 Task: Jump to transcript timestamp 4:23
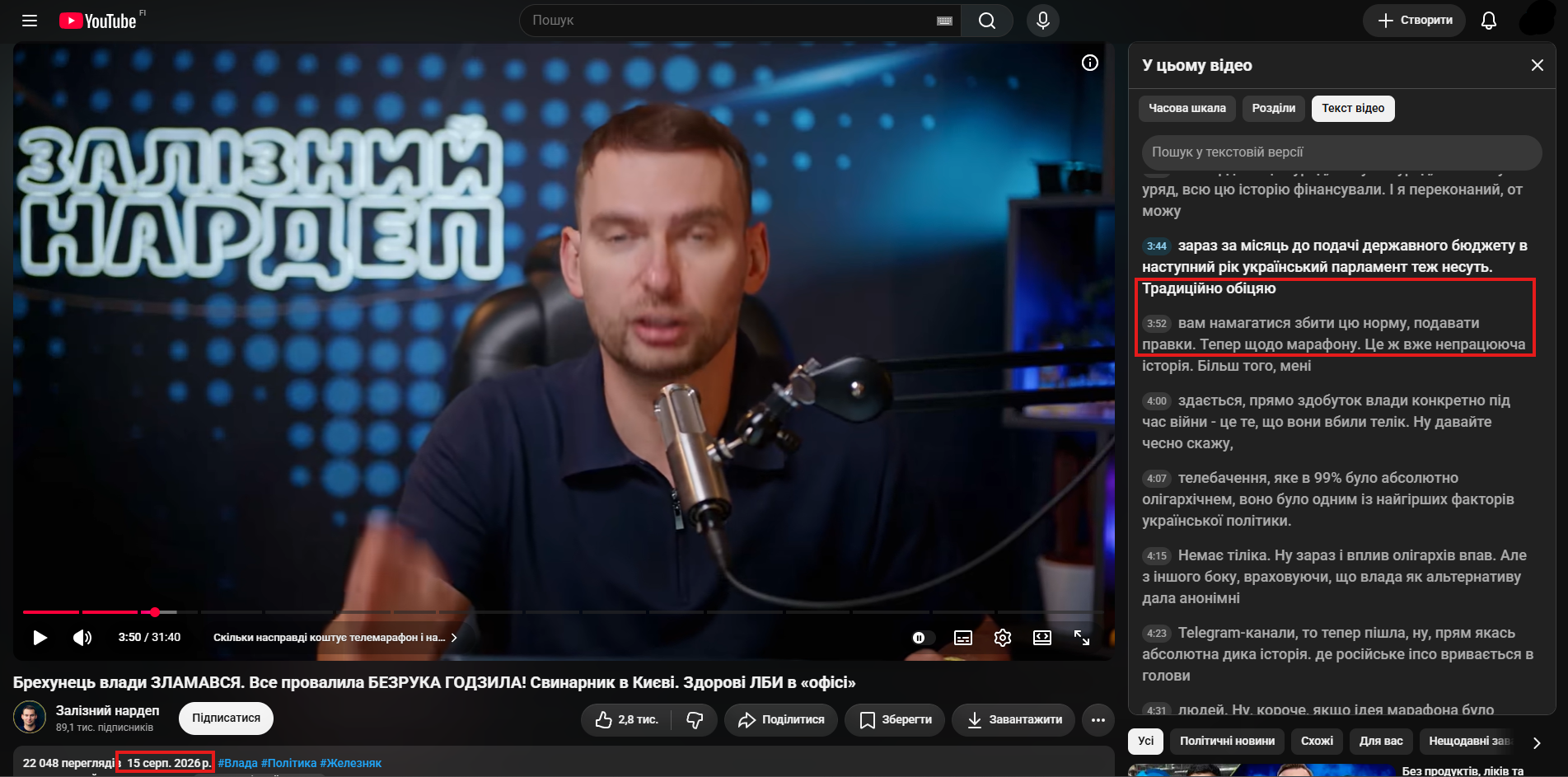1157,634
